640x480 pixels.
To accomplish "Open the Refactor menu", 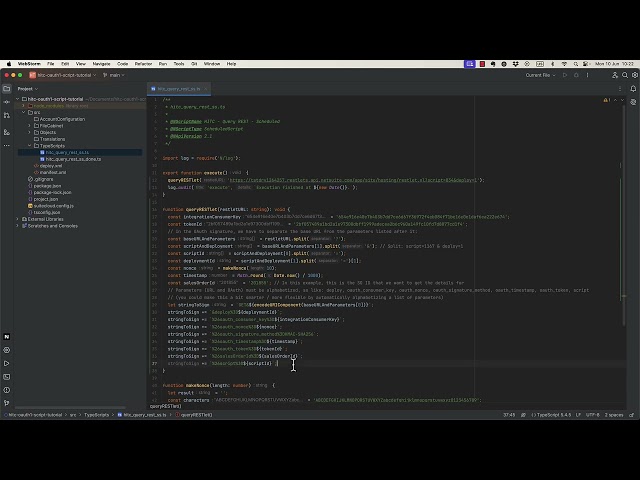I will [x=143, y=64].
